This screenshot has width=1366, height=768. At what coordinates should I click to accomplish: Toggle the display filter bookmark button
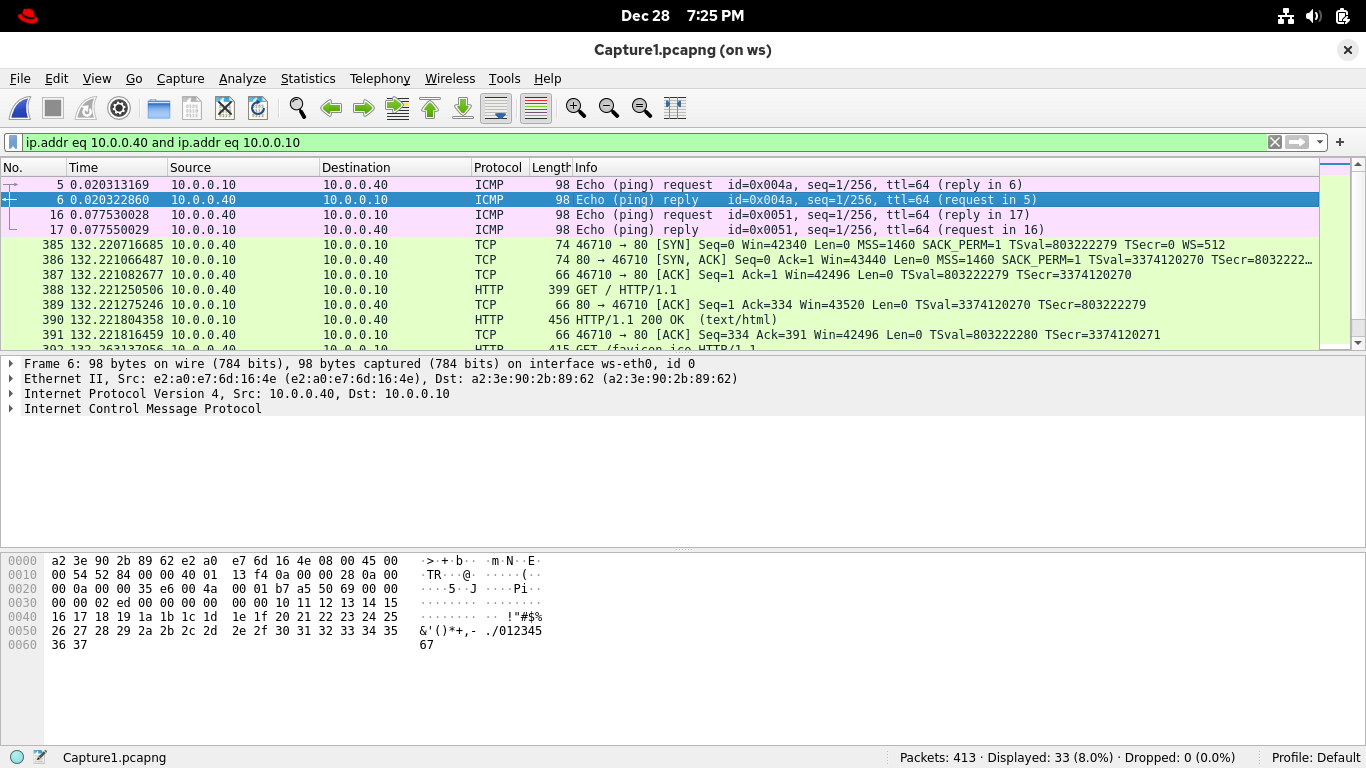point(13,142)
